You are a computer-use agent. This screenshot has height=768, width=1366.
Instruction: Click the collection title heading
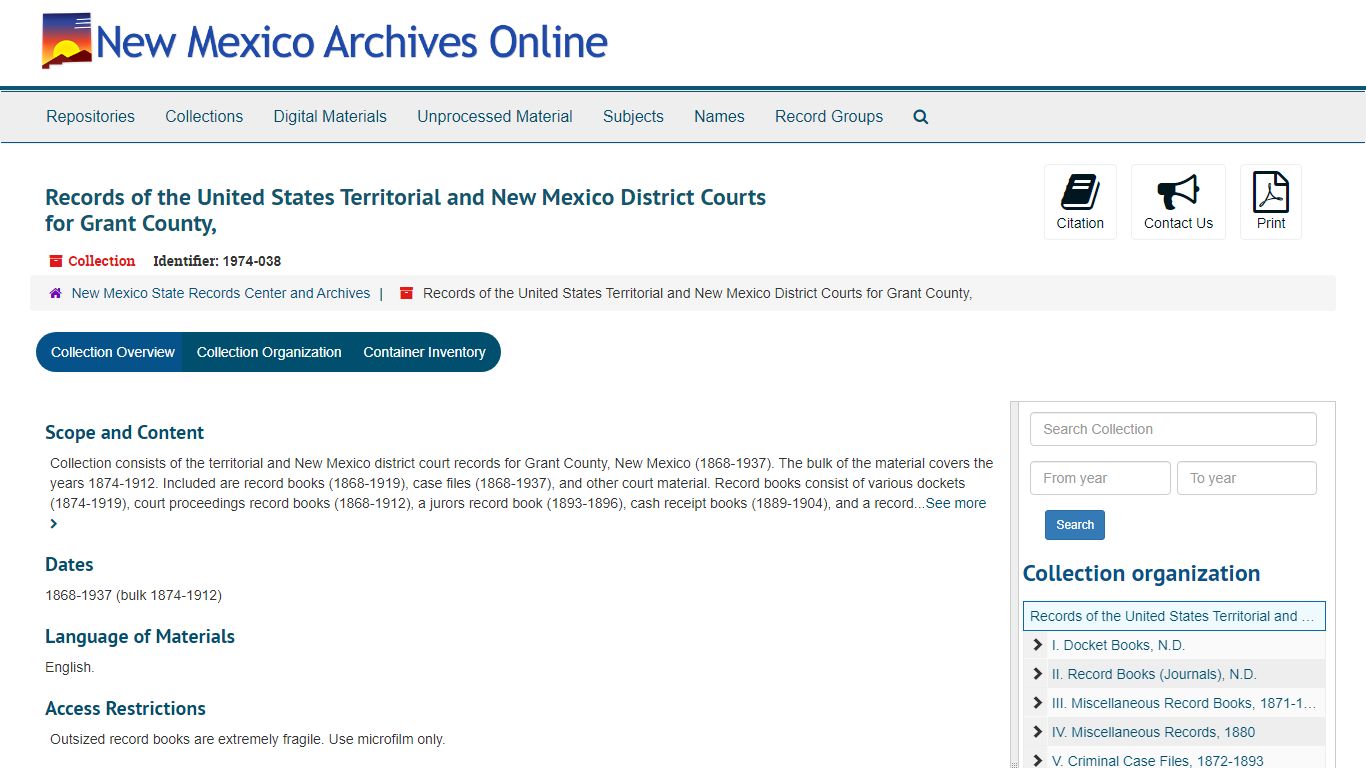pos(405,210)
